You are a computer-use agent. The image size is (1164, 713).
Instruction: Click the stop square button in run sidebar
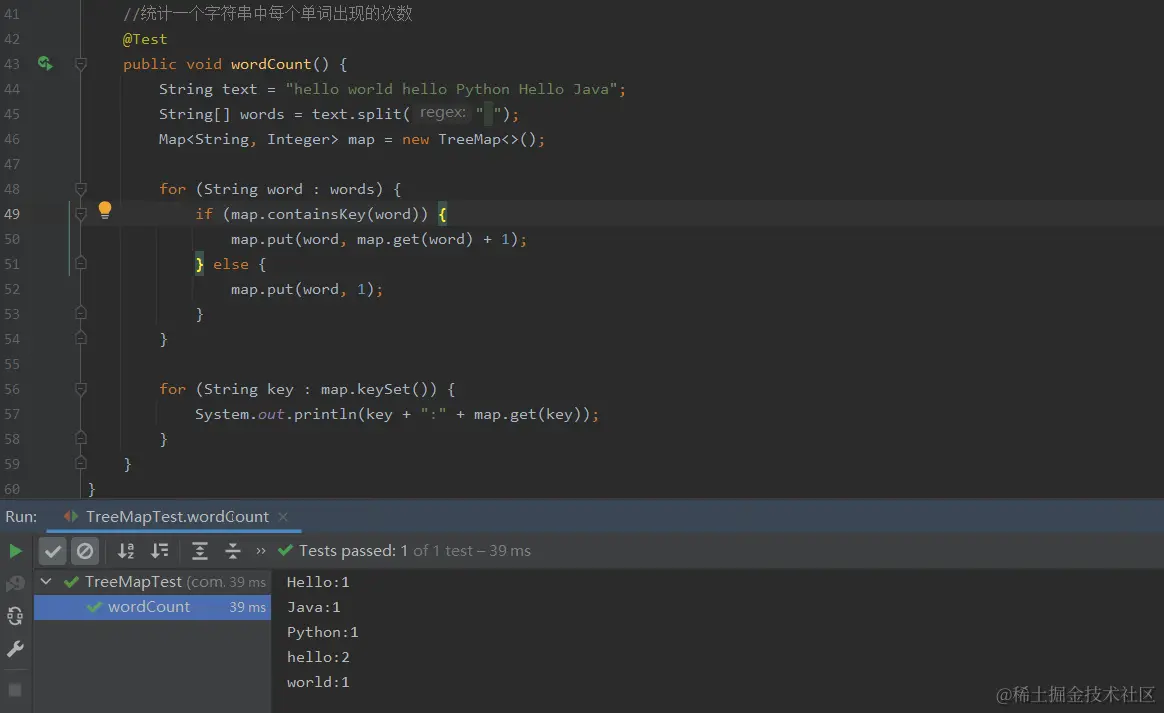(15, 690)
